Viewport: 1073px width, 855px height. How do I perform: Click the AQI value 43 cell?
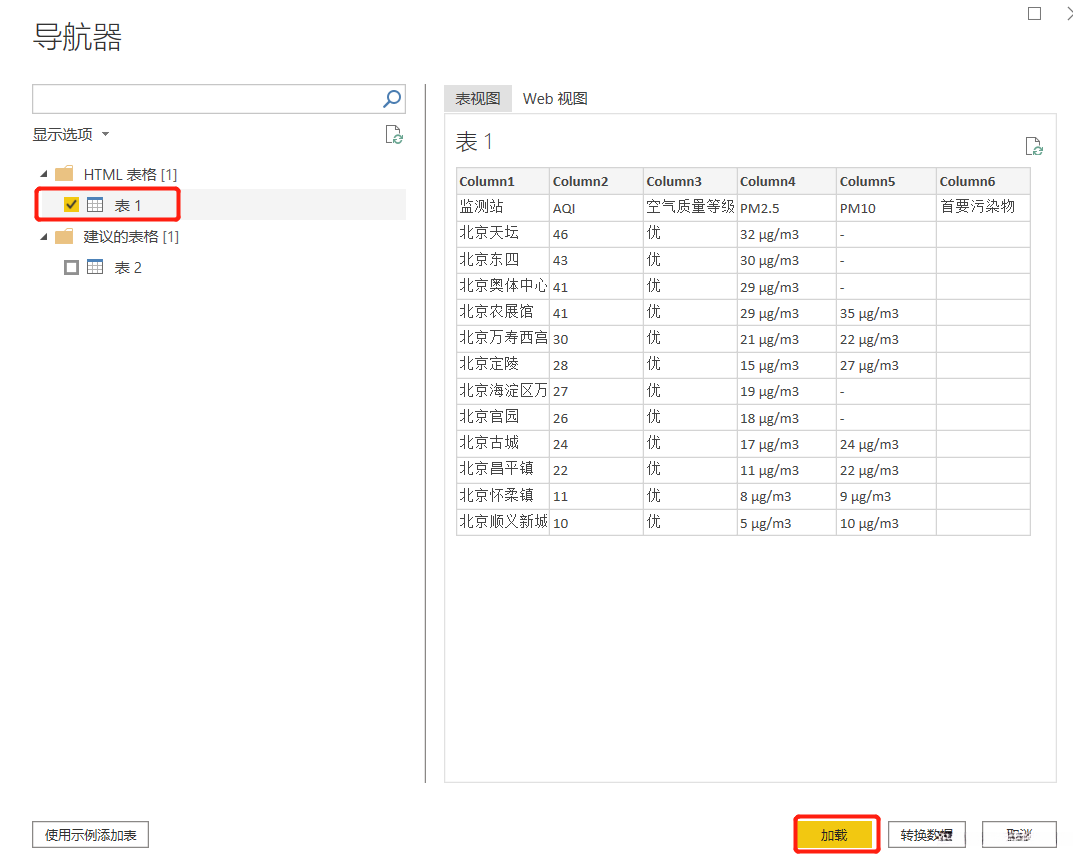(x=596, y=260)
